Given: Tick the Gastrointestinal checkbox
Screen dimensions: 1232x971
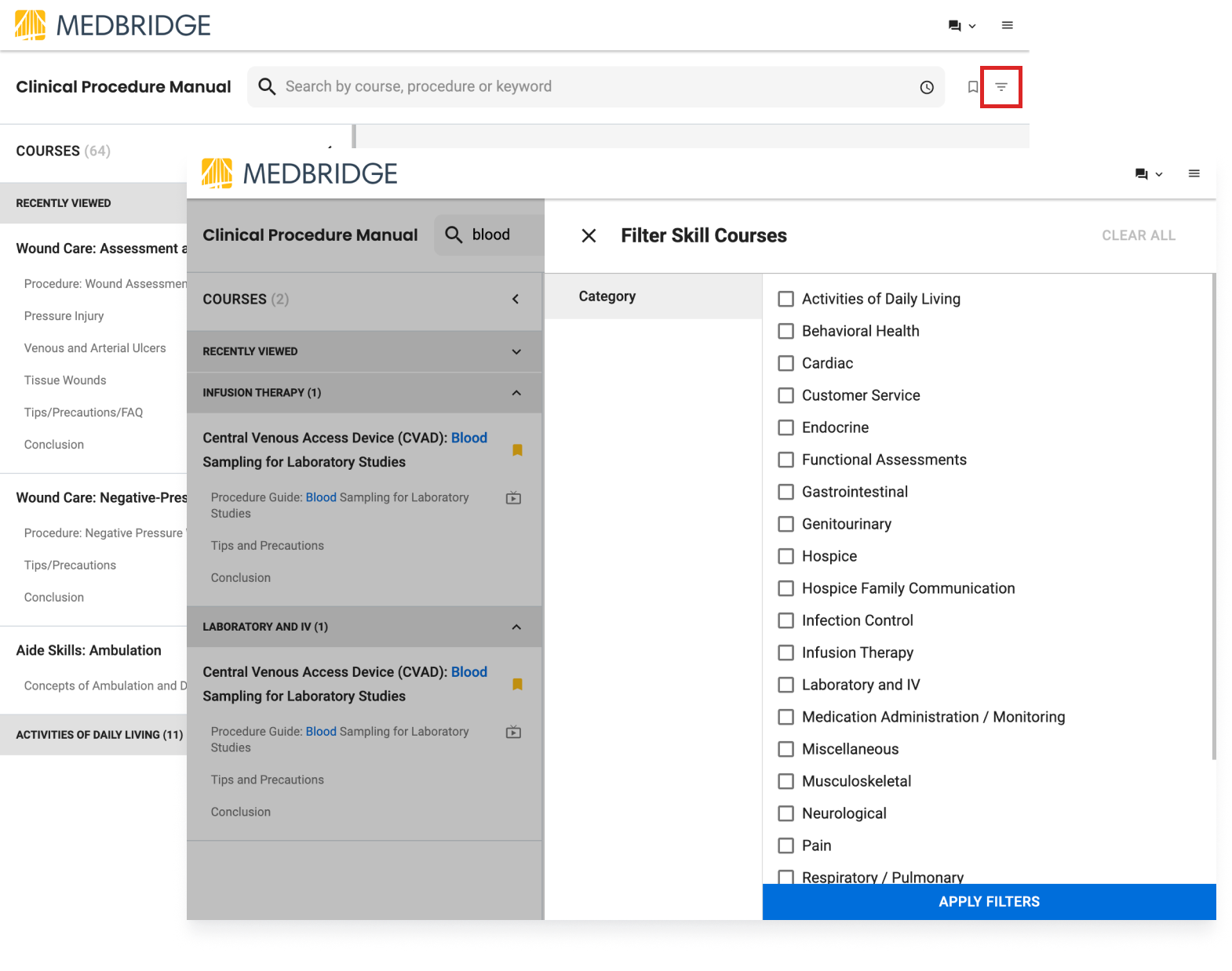Looking at the screenshot, I should (x=785, y=492).
